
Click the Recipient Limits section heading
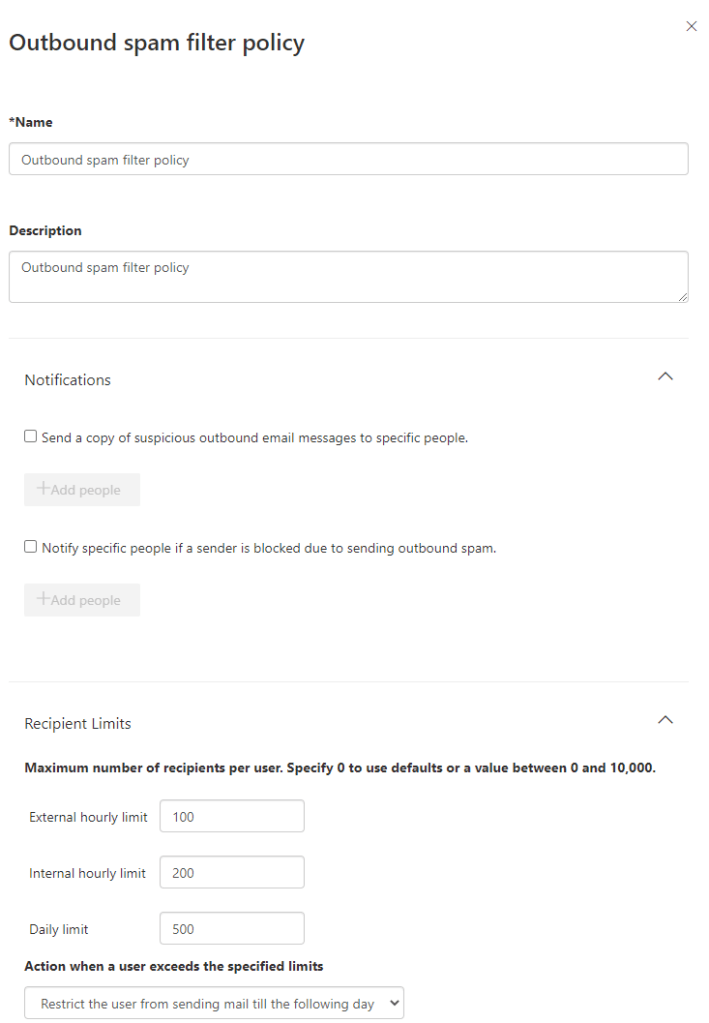(x=77, y=723)
